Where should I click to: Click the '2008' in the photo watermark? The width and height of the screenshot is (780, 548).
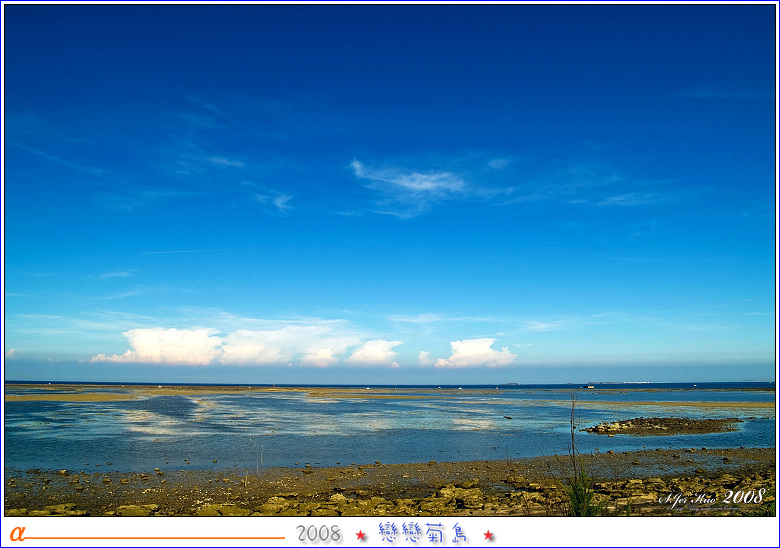click(x=743, y=496)
